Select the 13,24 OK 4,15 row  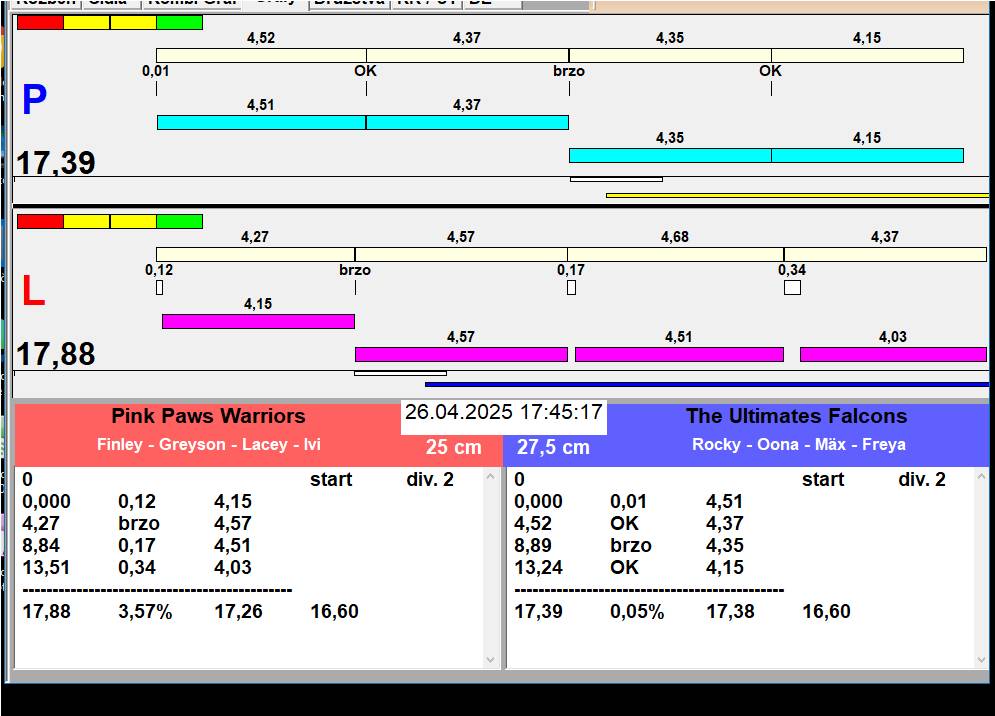(x=629, y=567)
